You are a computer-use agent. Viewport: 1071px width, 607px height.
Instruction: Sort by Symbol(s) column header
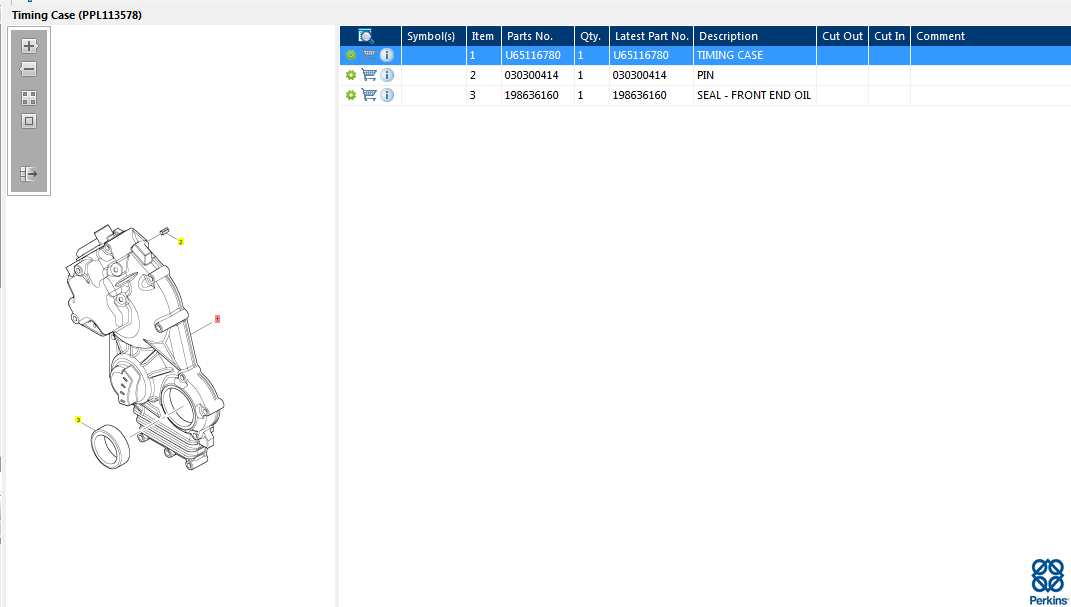pos(434,36)
